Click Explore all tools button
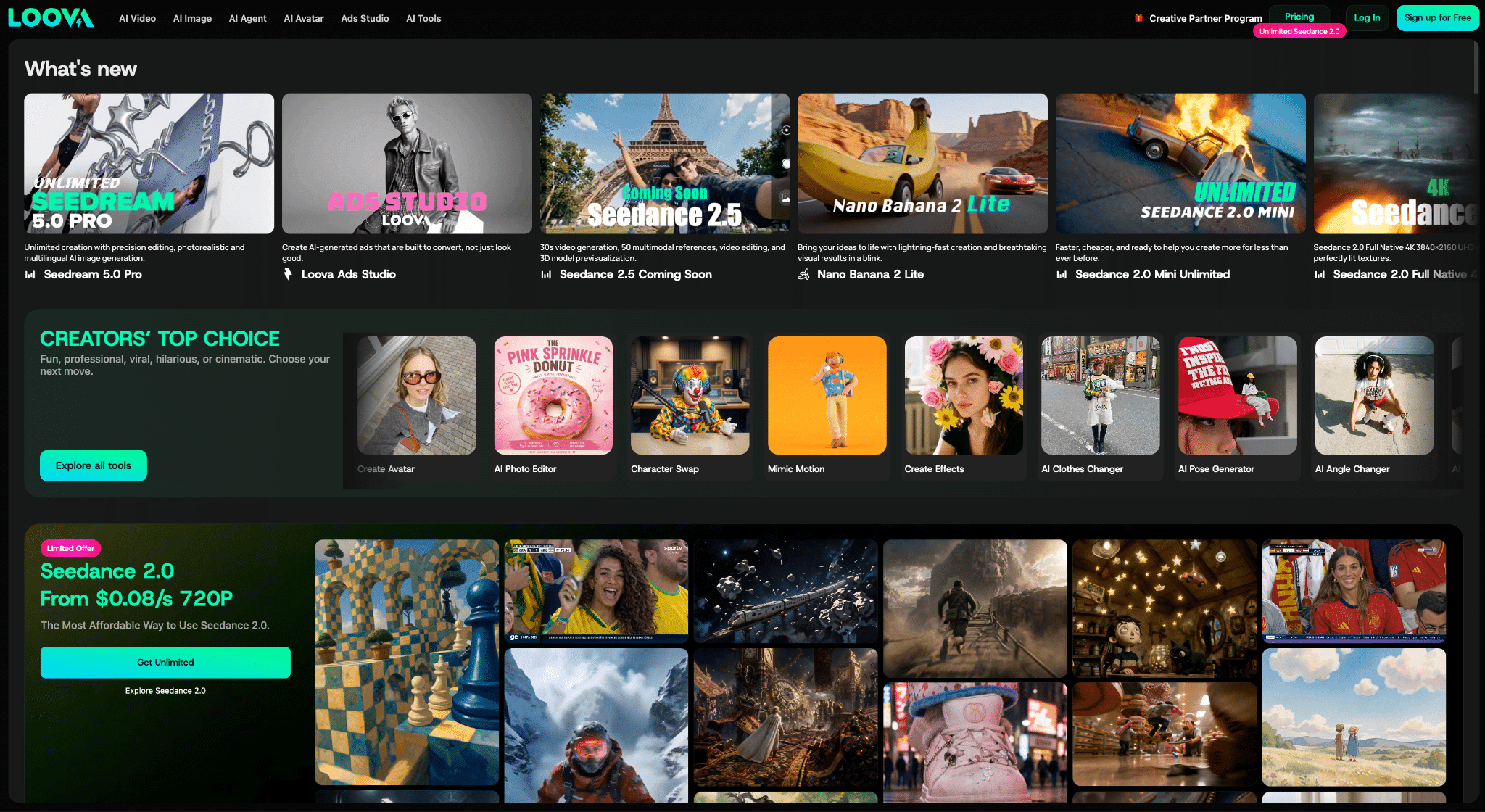Image resolution: width=1485 pixels, height=812 pixels. [x=94, y=465]
